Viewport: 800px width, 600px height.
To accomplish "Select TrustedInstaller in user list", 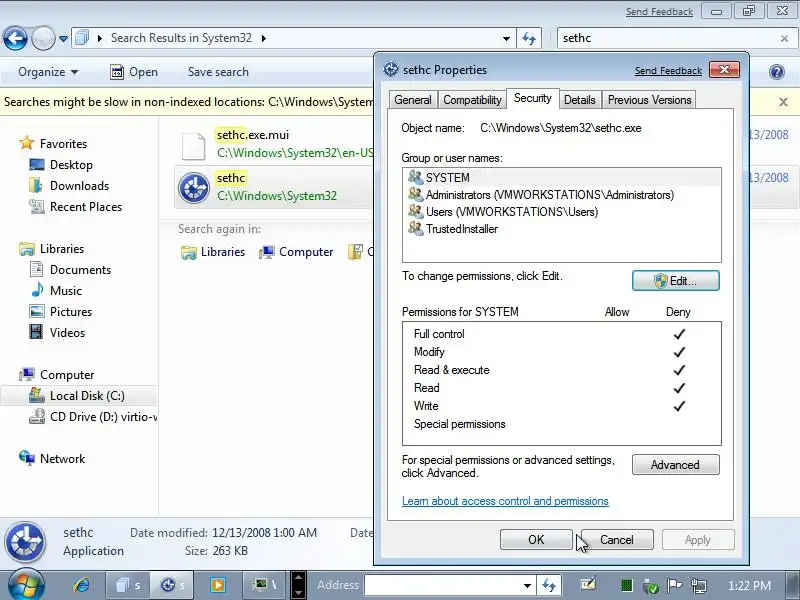I will click(x=561, y=229).
